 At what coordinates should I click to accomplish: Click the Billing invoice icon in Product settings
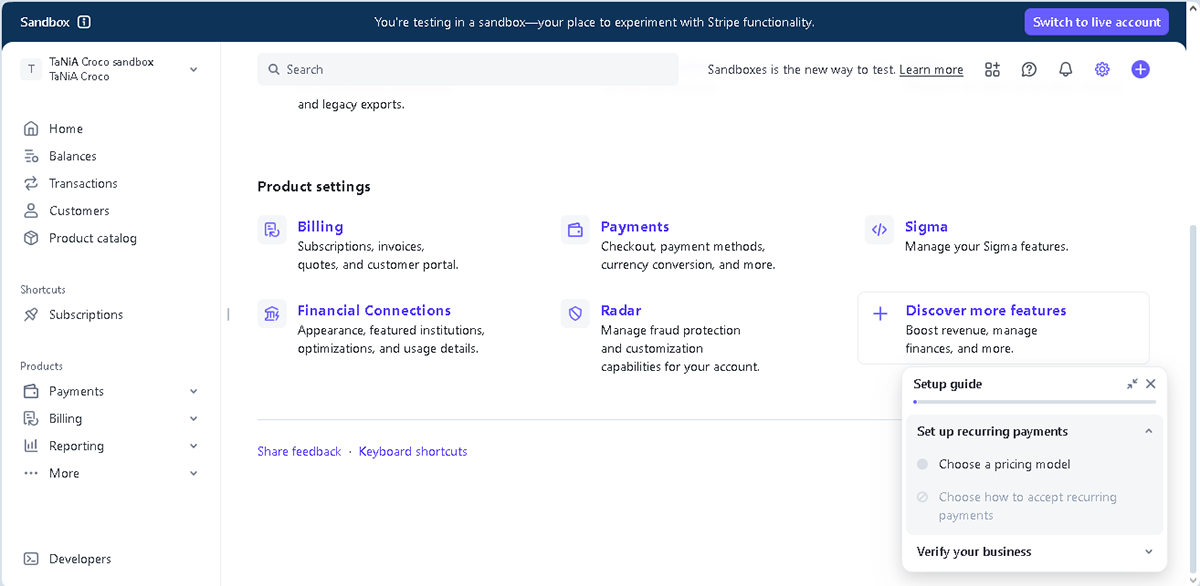271,229
